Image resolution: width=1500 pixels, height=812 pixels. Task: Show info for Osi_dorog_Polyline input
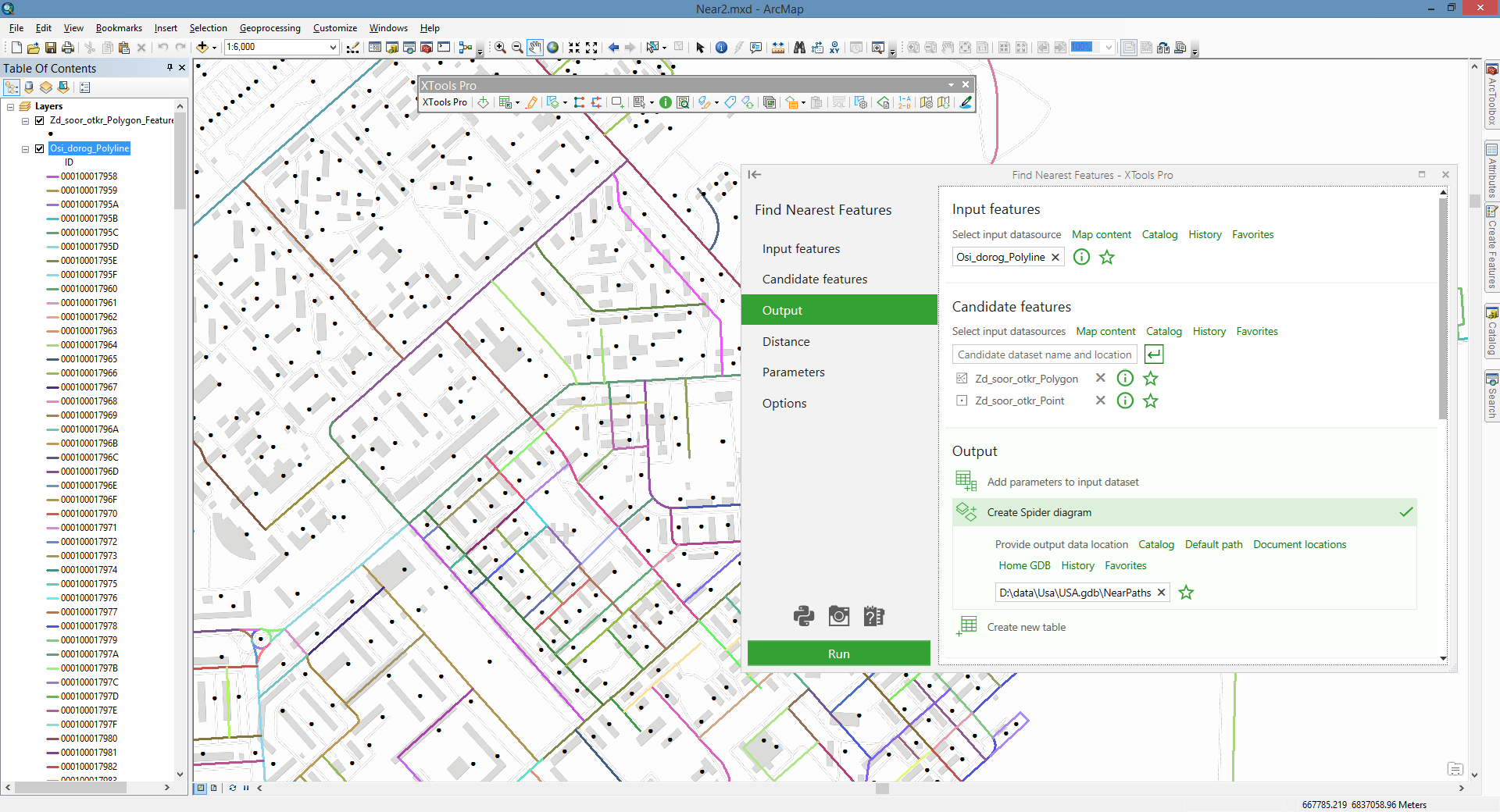coord(1081,257)
